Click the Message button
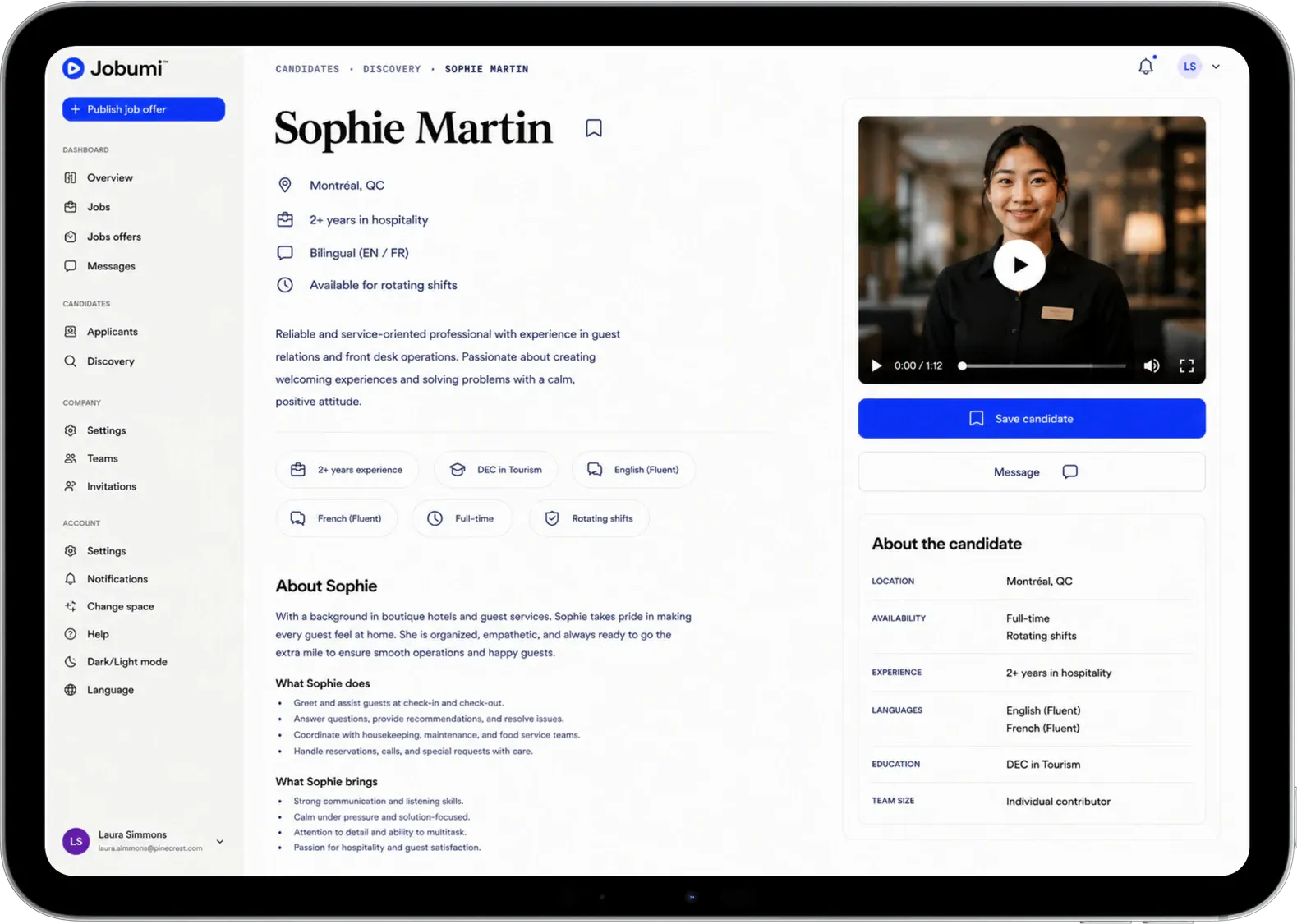The width and height of the screenshot is (1297, 924). 1032,471
